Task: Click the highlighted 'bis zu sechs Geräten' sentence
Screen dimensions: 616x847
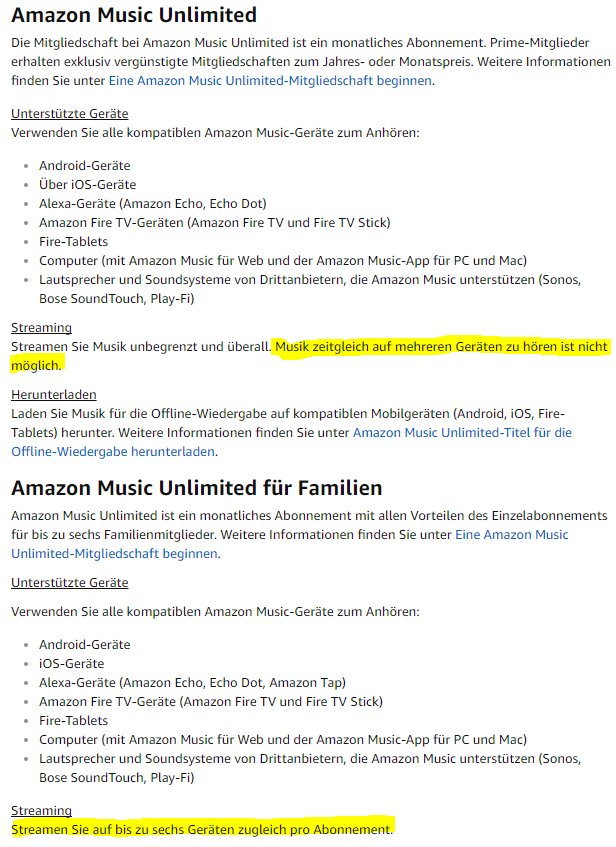Action: point(202,830)
